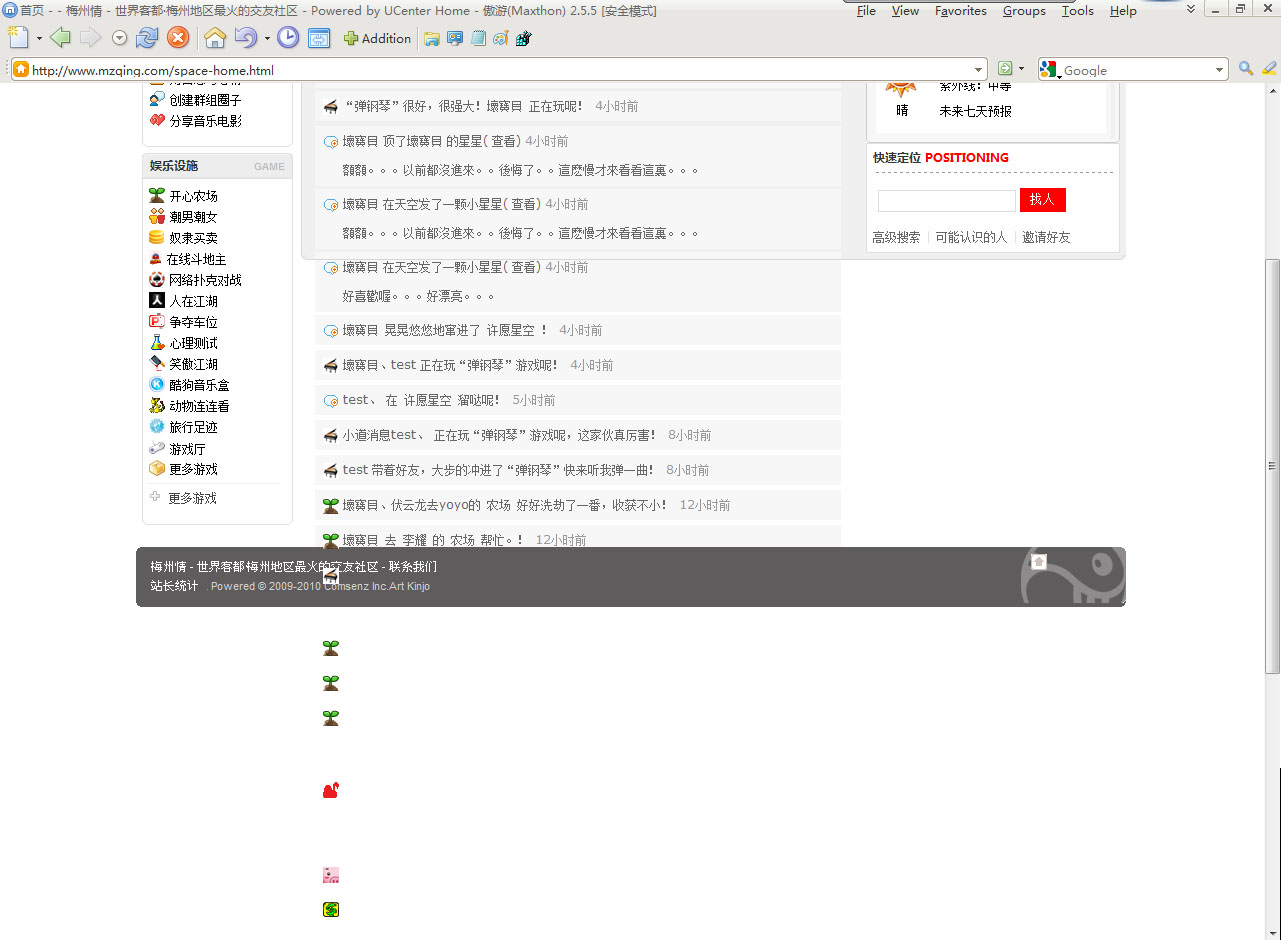Open the Tools menu
The image size is (1281, 940).
click(1077, 11)
